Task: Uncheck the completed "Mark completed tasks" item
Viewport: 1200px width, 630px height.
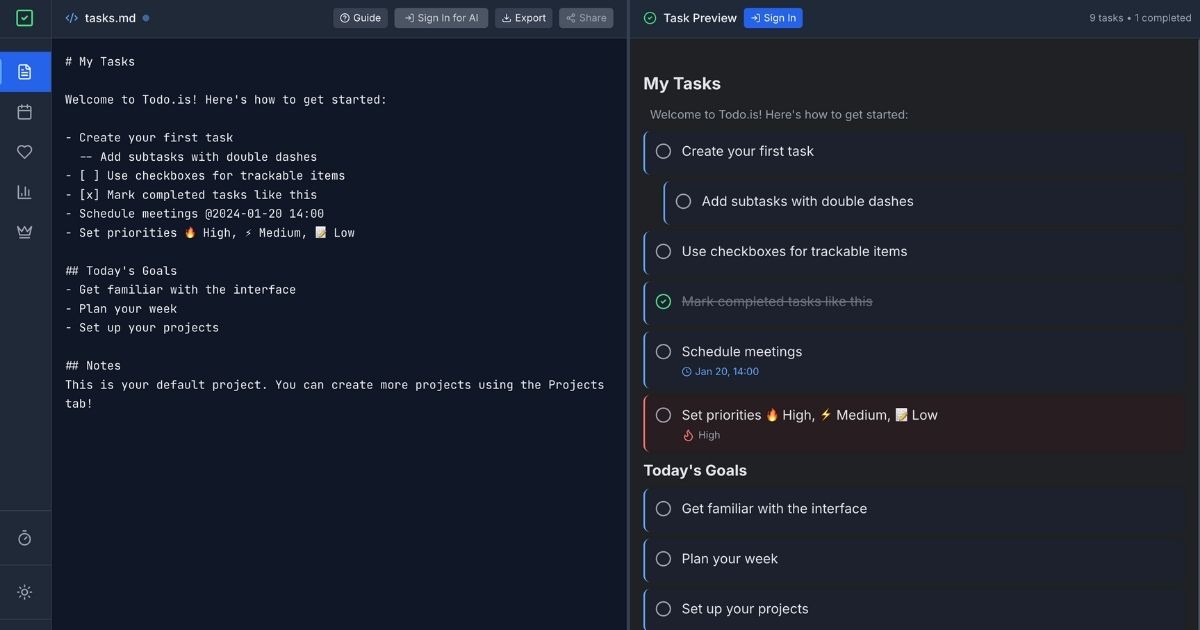Action: pyautogui.click(x=663, y=301)
